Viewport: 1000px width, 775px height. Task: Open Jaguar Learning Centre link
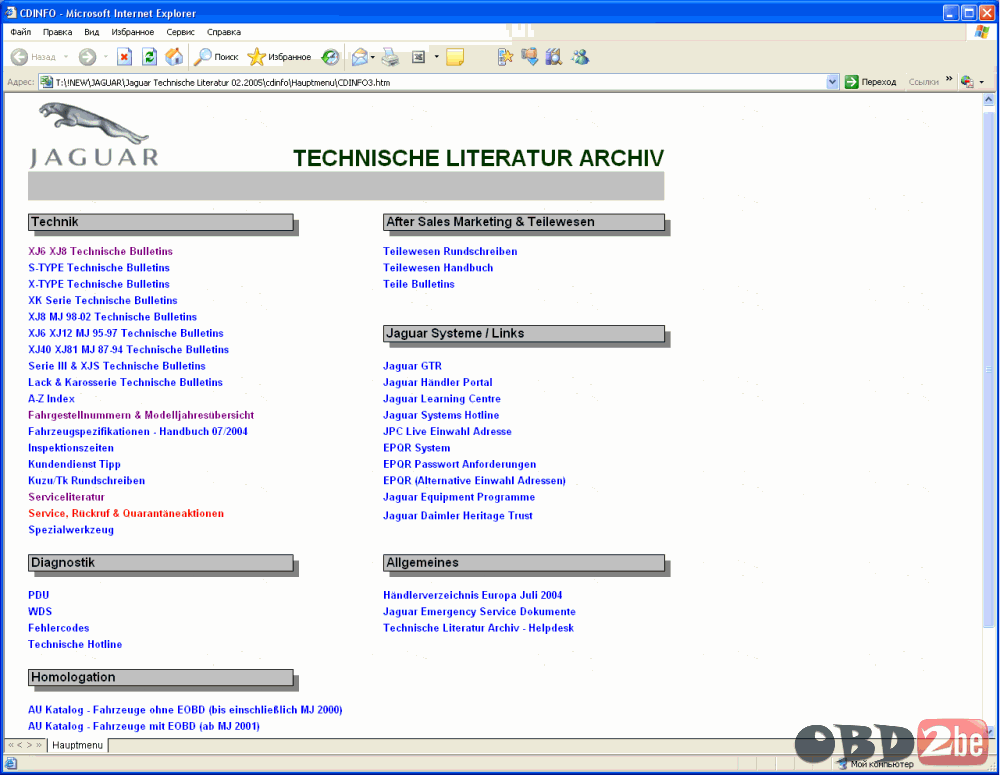(x=442, y=399)
